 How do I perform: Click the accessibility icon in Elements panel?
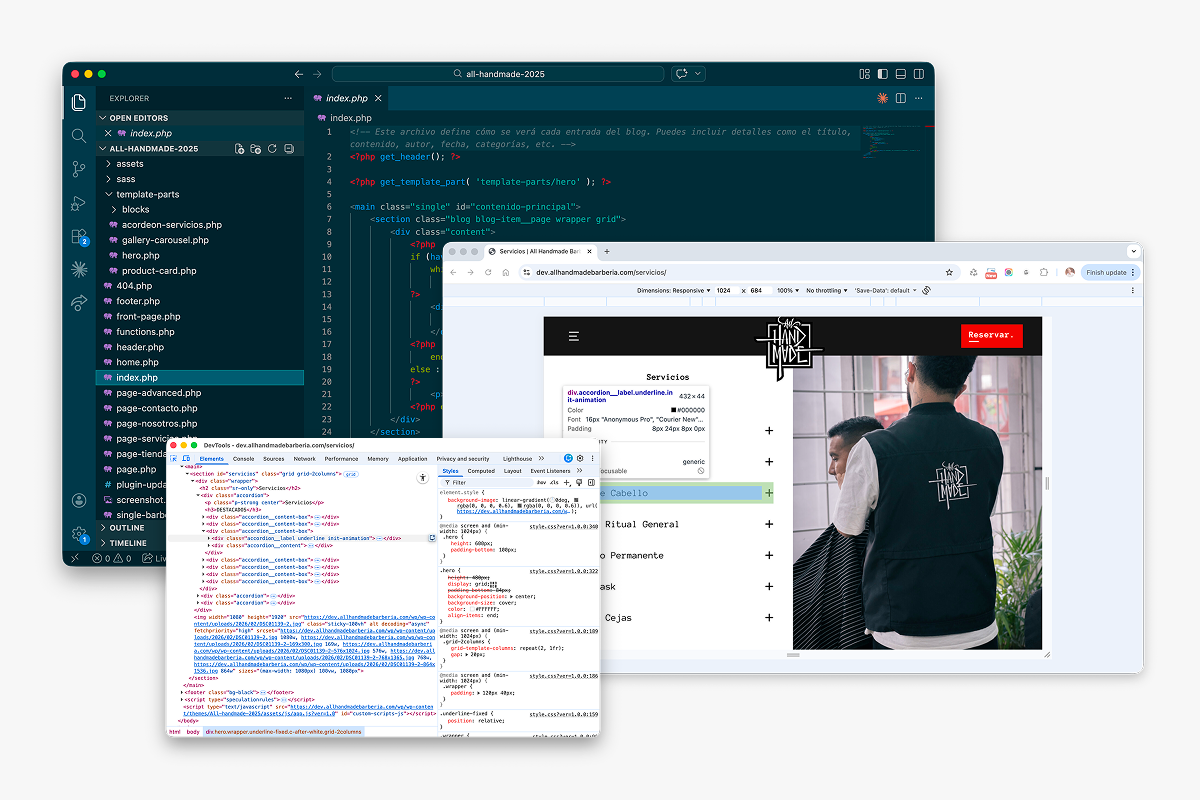[x=423, y=478]
